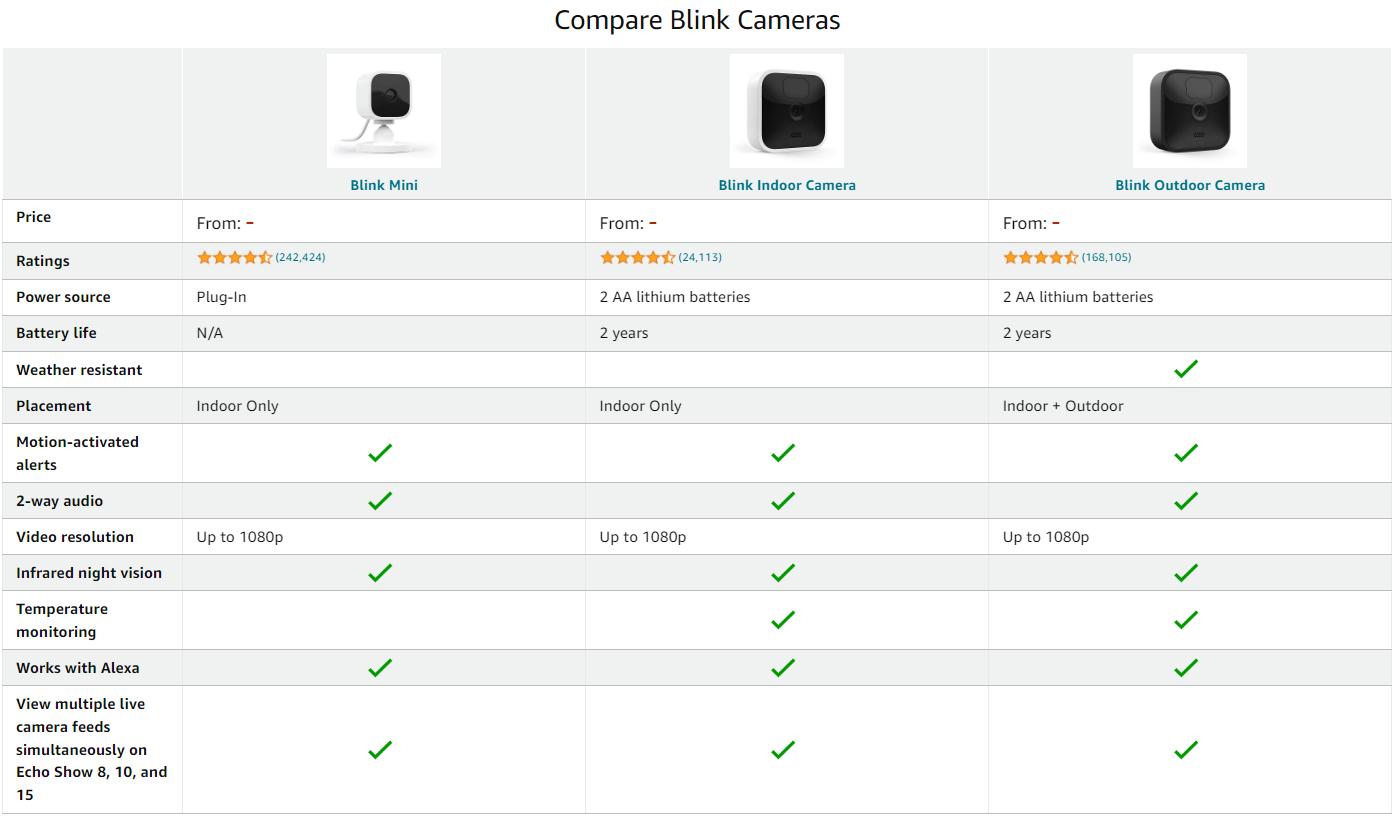Click the 2-way audio checkmark for Blink Mini

(x=380, y=500)
